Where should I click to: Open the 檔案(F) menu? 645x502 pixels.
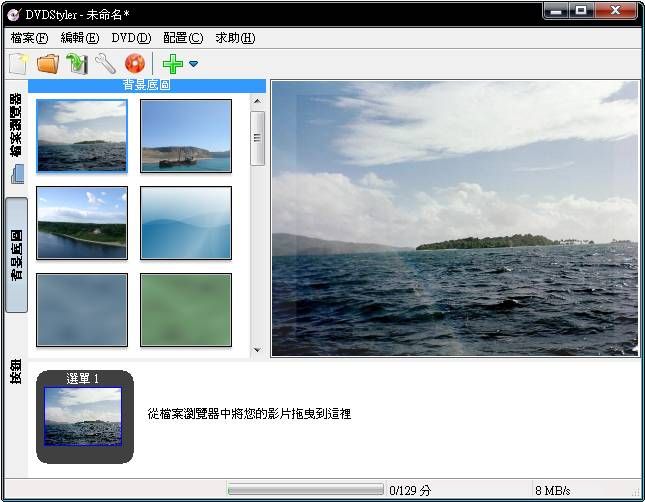coord(29,38)
